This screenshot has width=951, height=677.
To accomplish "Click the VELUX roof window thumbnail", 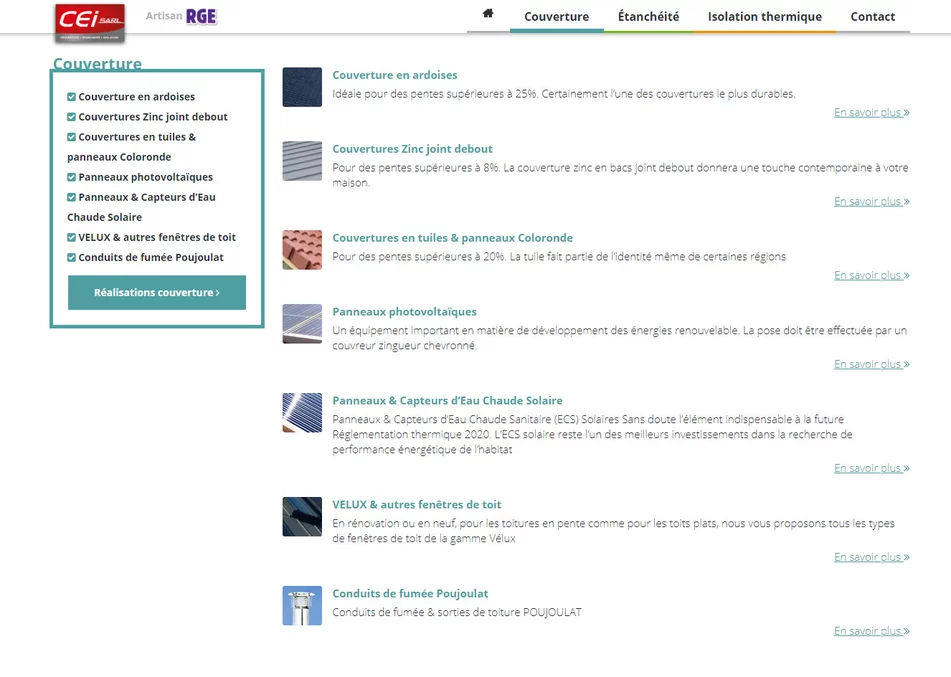I will [302, 517].
